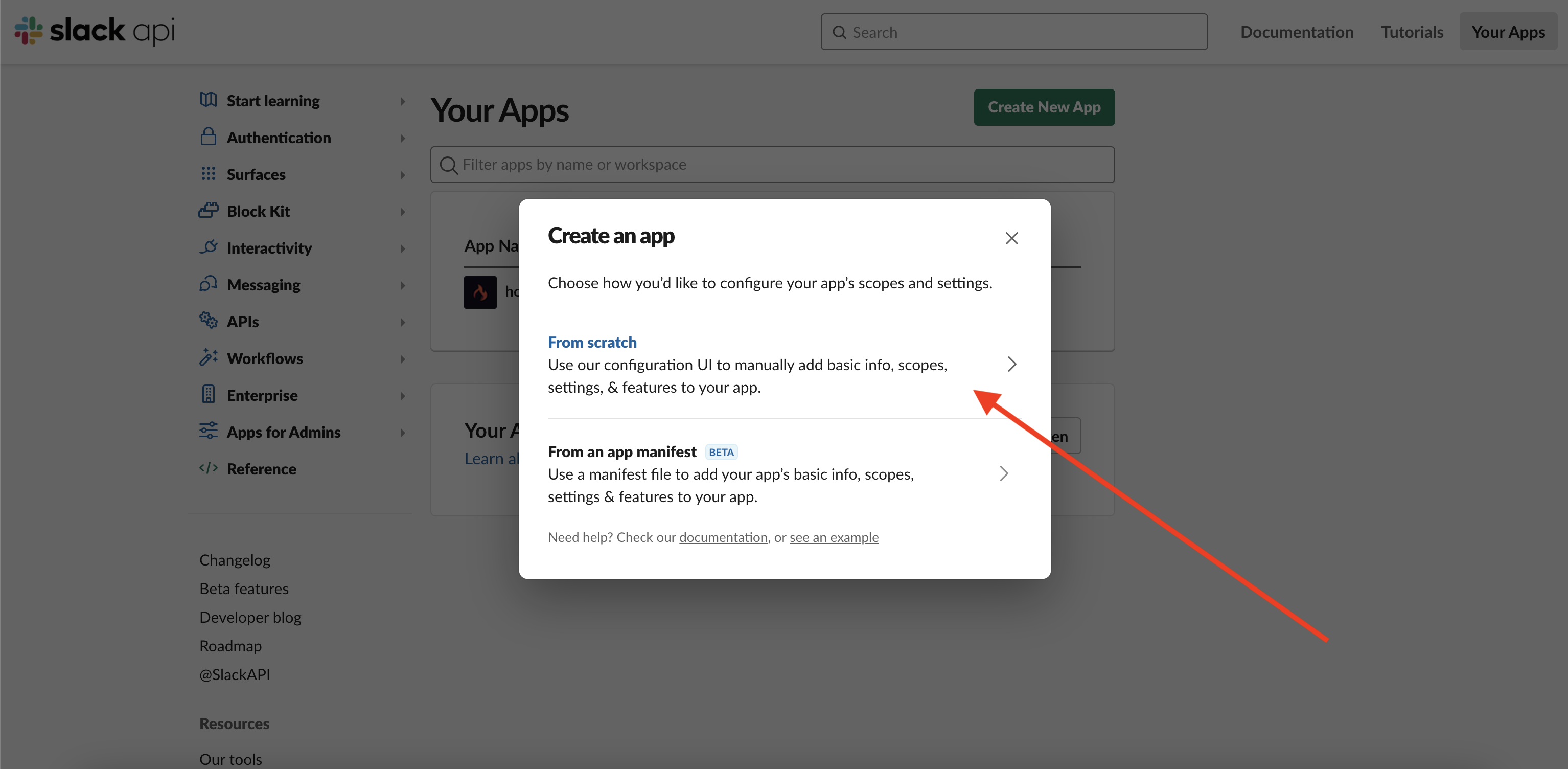Expand the Surfaces sidebar section arrow
The width and height of the screenshot is (1568, 769).
402,175
